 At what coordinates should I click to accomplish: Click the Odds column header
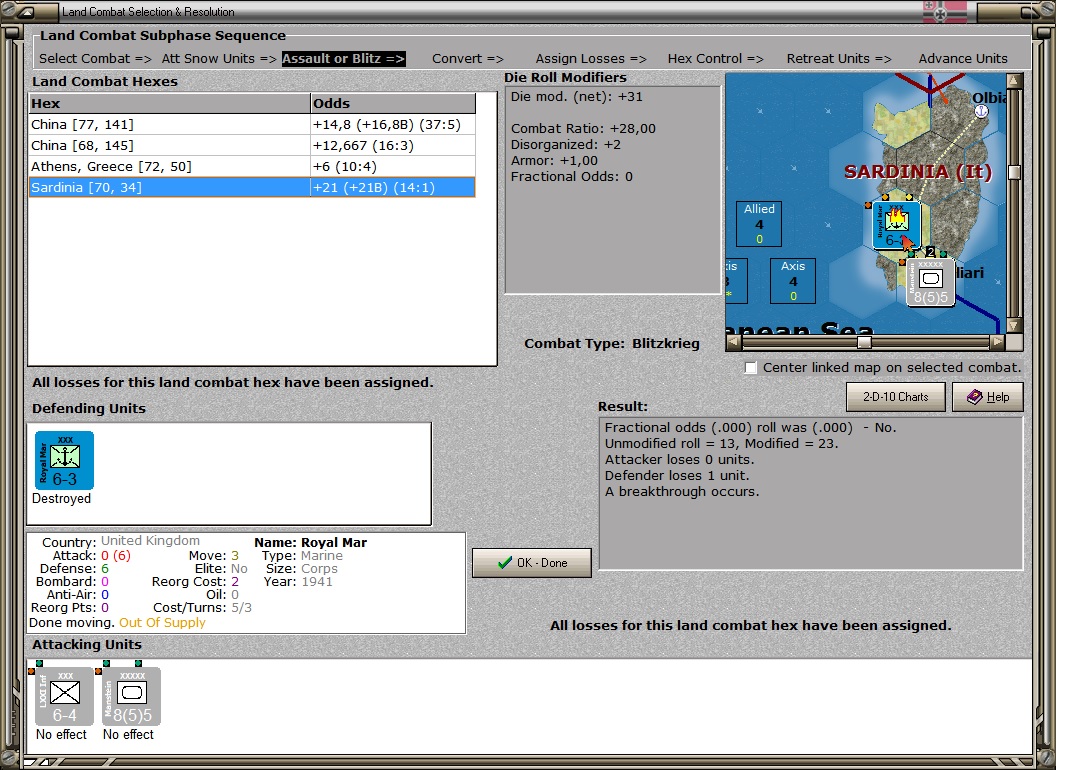pos(393,103)
